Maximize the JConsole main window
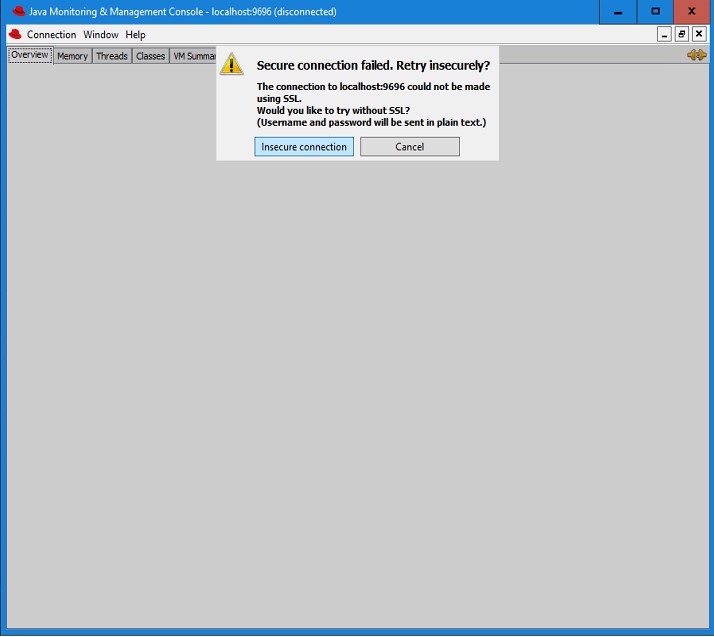This screenshot has width=714, height=637. click(655, 12)
